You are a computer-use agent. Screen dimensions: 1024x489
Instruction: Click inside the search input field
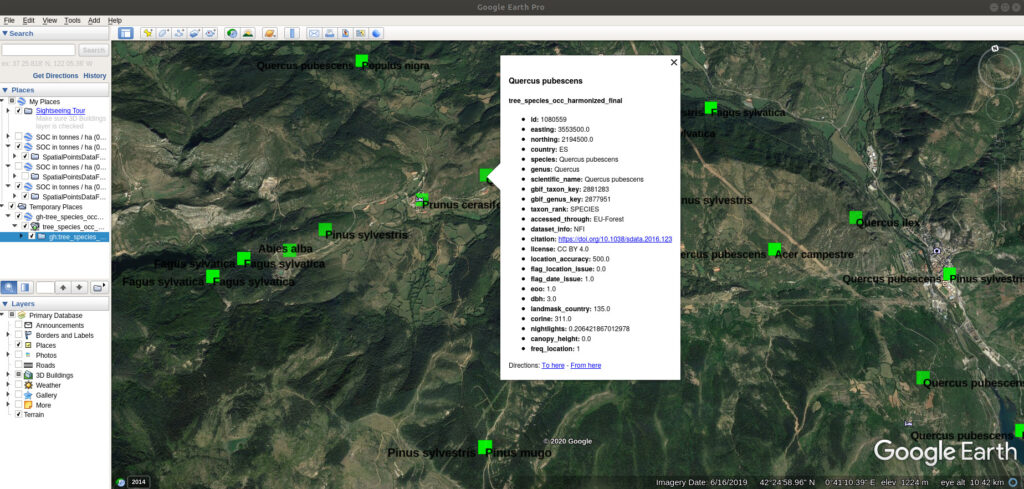pyautogui.click(x=39, y=50)
